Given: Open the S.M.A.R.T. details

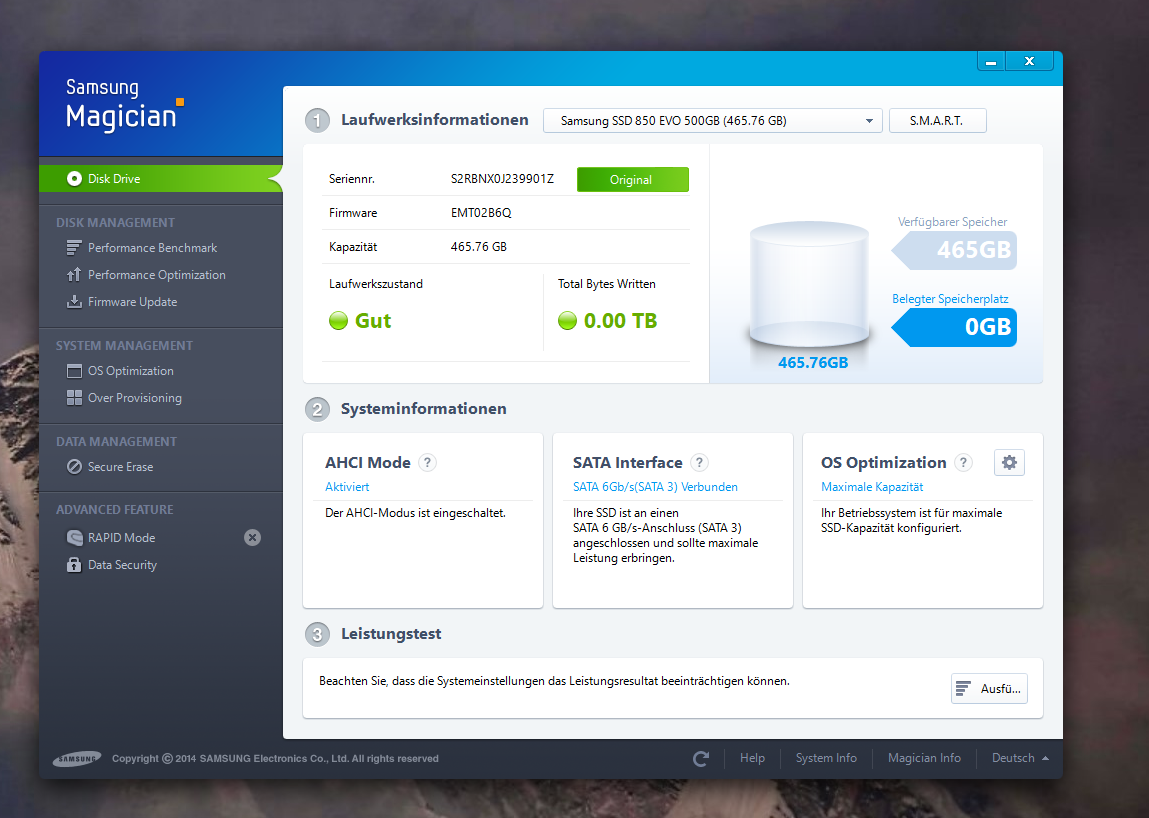Looking at the screenshot, I should (x=937, y=121).
